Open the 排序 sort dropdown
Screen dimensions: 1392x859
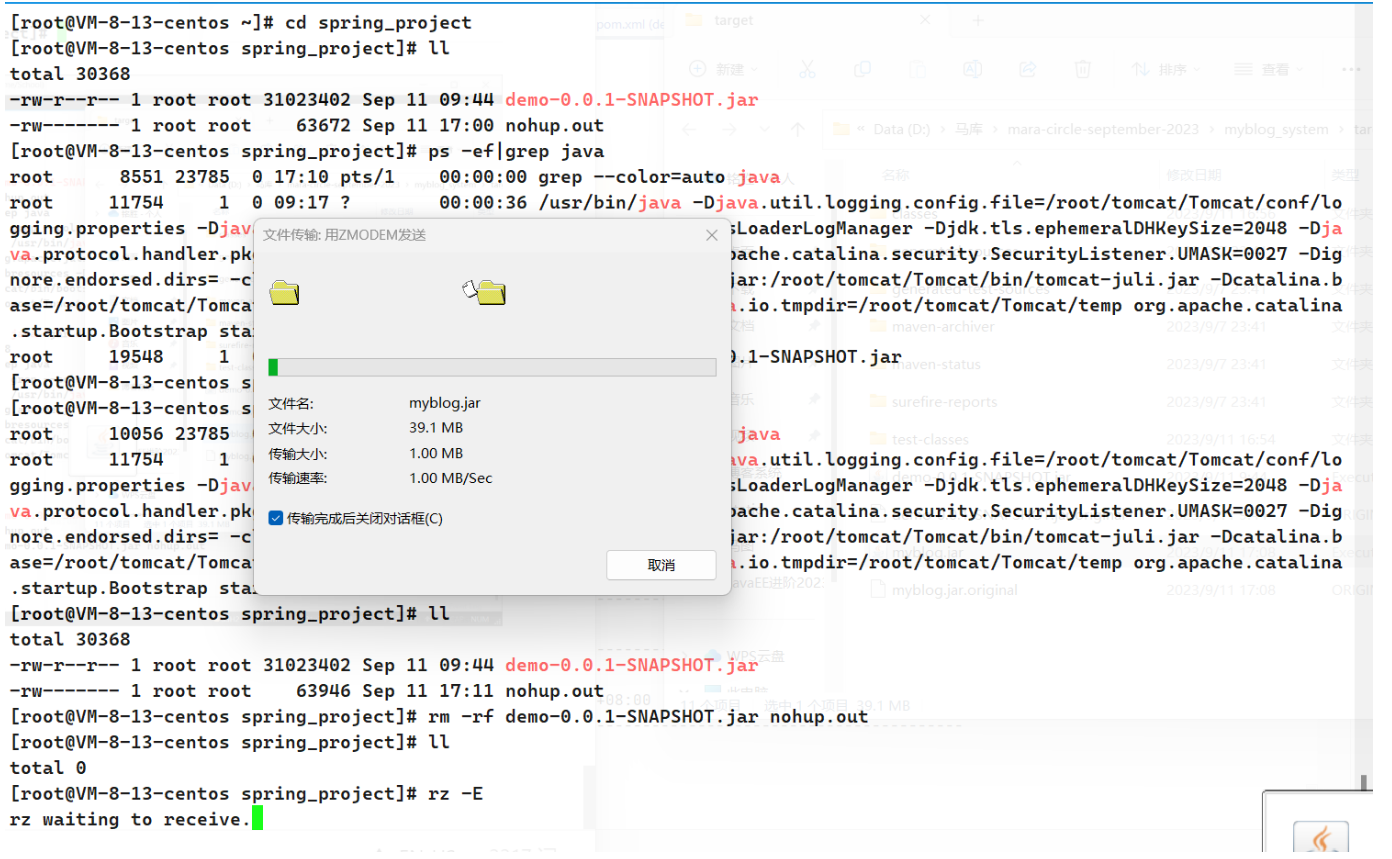[x=1167, y=69]
